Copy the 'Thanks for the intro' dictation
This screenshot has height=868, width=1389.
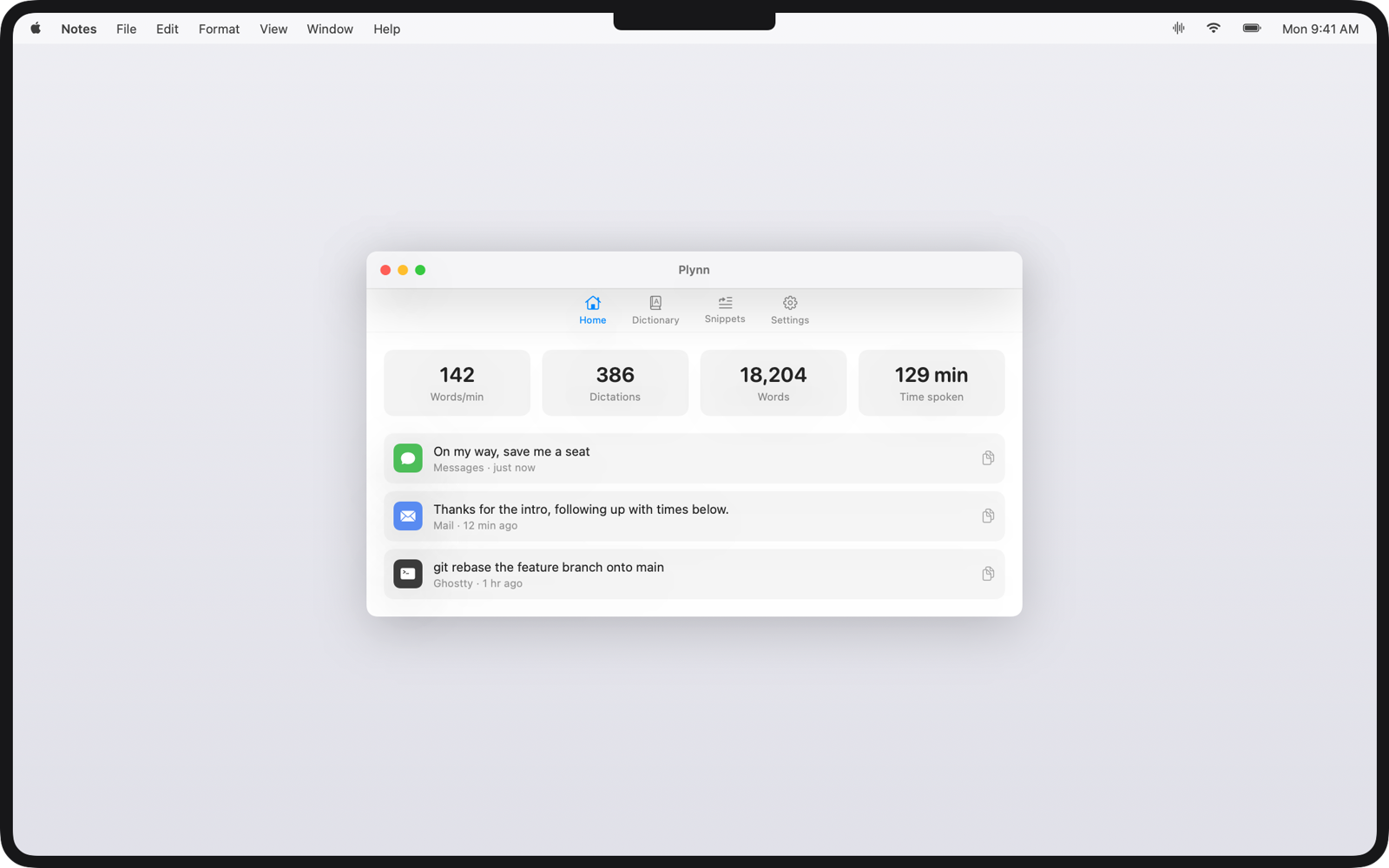click(x=988, y=516)
